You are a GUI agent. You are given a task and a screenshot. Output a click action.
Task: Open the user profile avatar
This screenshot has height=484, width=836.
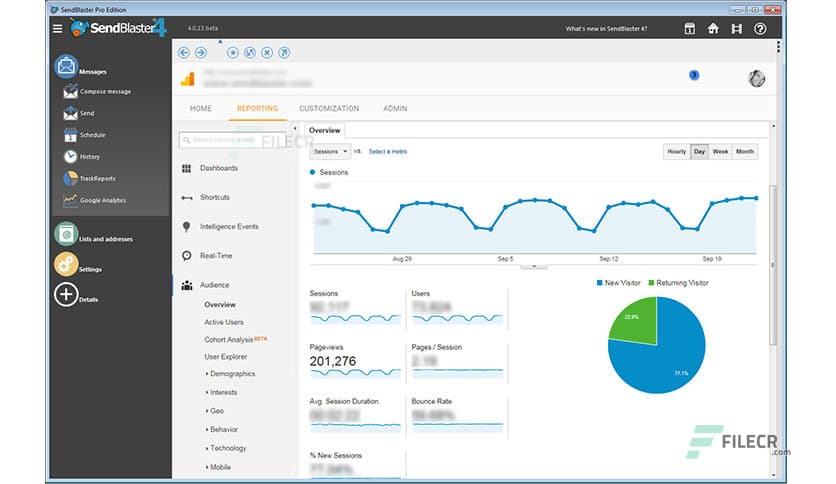(x=757, y=79)
